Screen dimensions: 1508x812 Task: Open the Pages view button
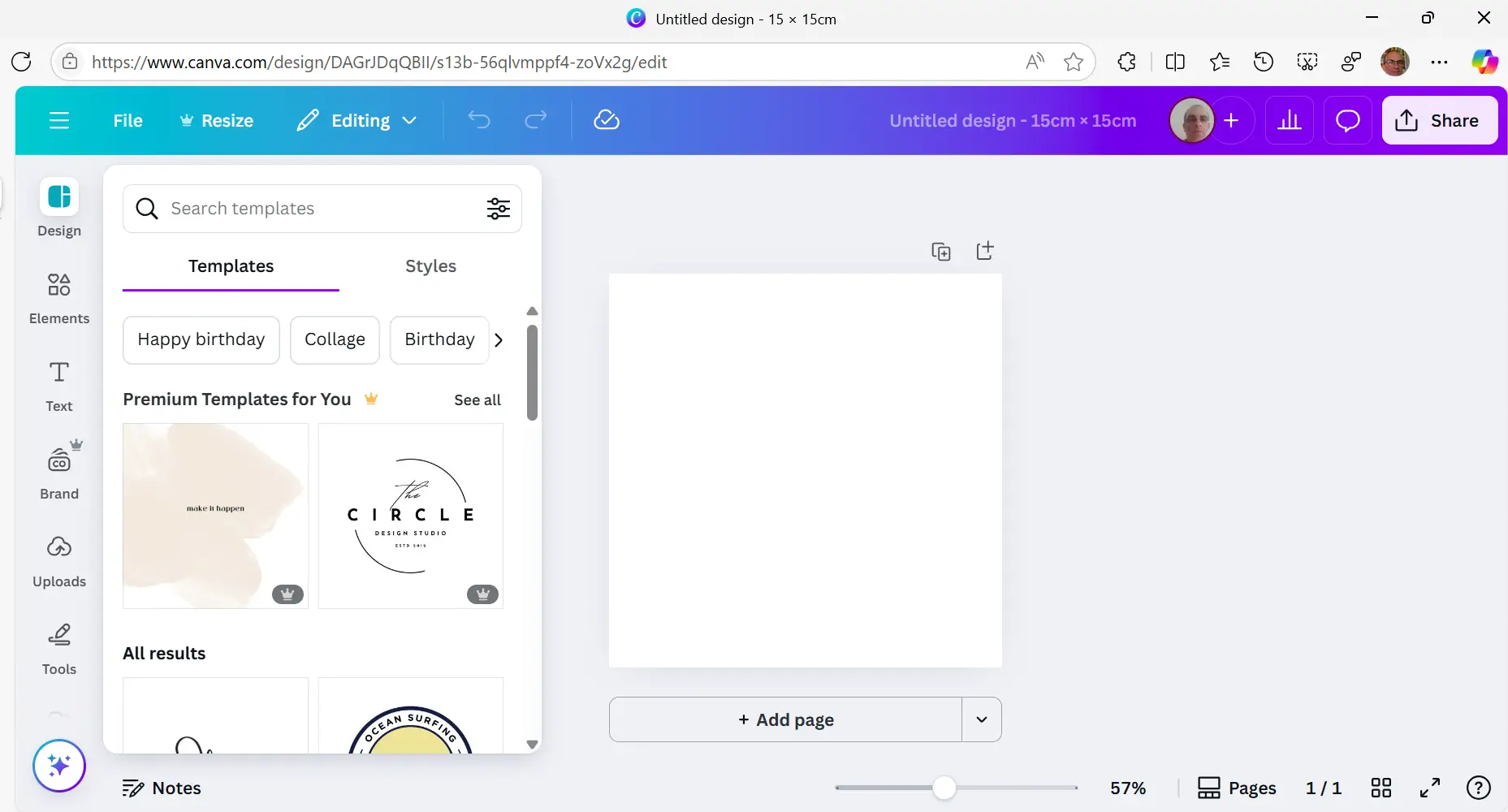click(1238, 788)
